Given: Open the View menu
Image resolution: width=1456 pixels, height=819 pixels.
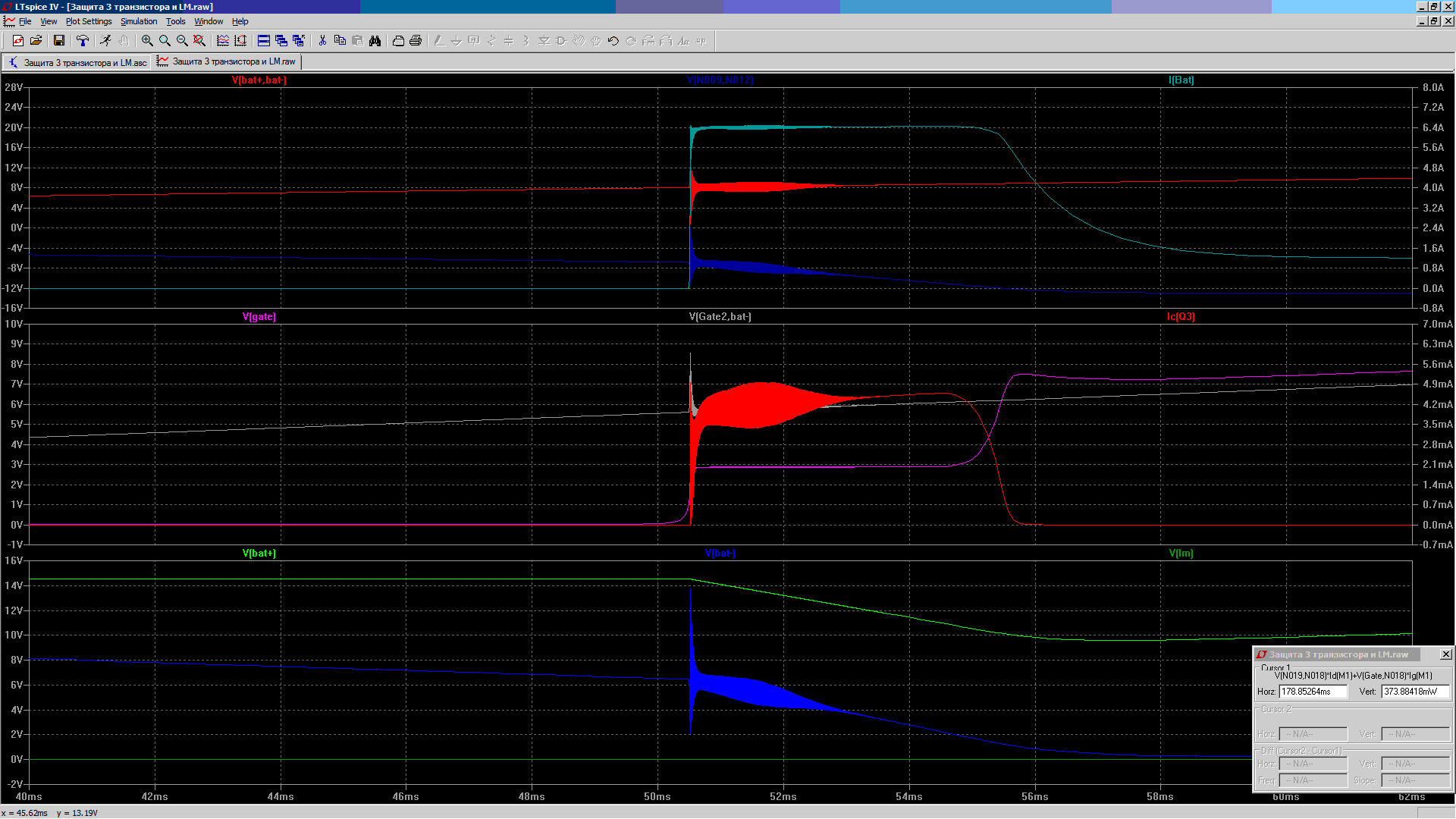Looking at the screenshot, I should point(49,21).
